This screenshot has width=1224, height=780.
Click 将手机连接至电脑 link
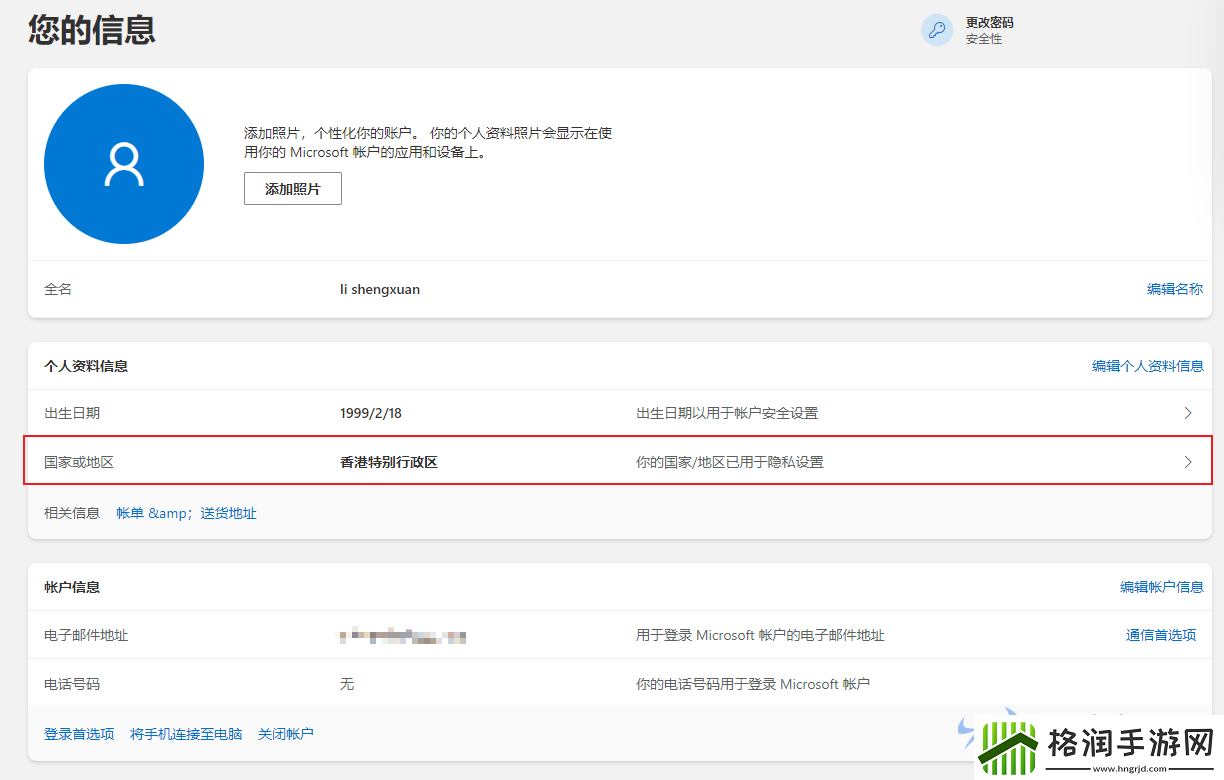tap(186, 733)
